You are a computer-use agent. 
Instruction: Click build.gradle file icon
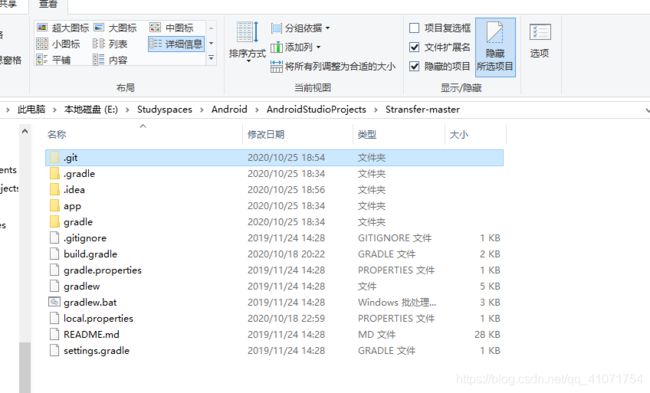[x=54, y=254]
